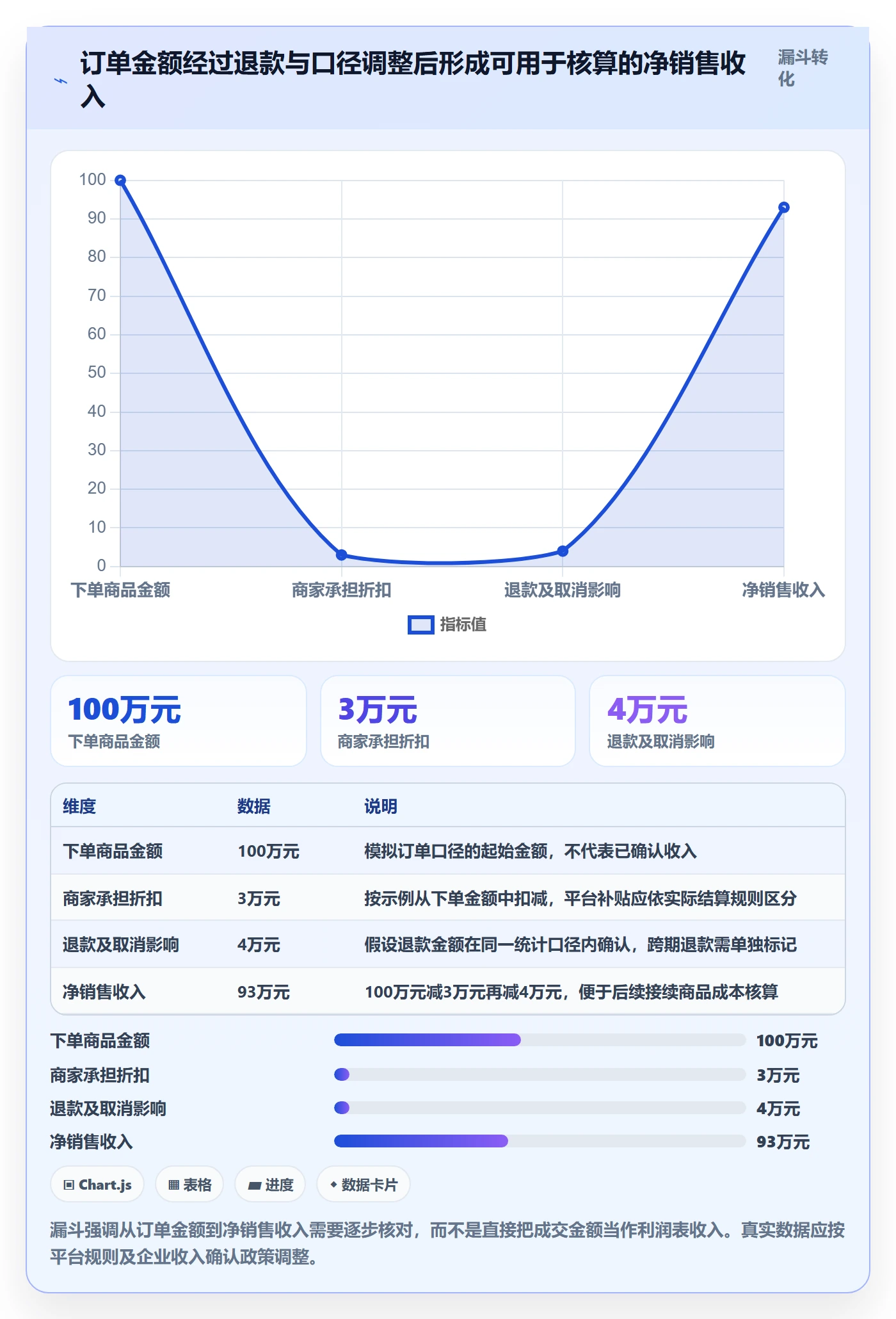Viewport: 896px width, 1319px height.
Task: Click the 假设退款金额 description cell
Action: (x=580, y=944)
